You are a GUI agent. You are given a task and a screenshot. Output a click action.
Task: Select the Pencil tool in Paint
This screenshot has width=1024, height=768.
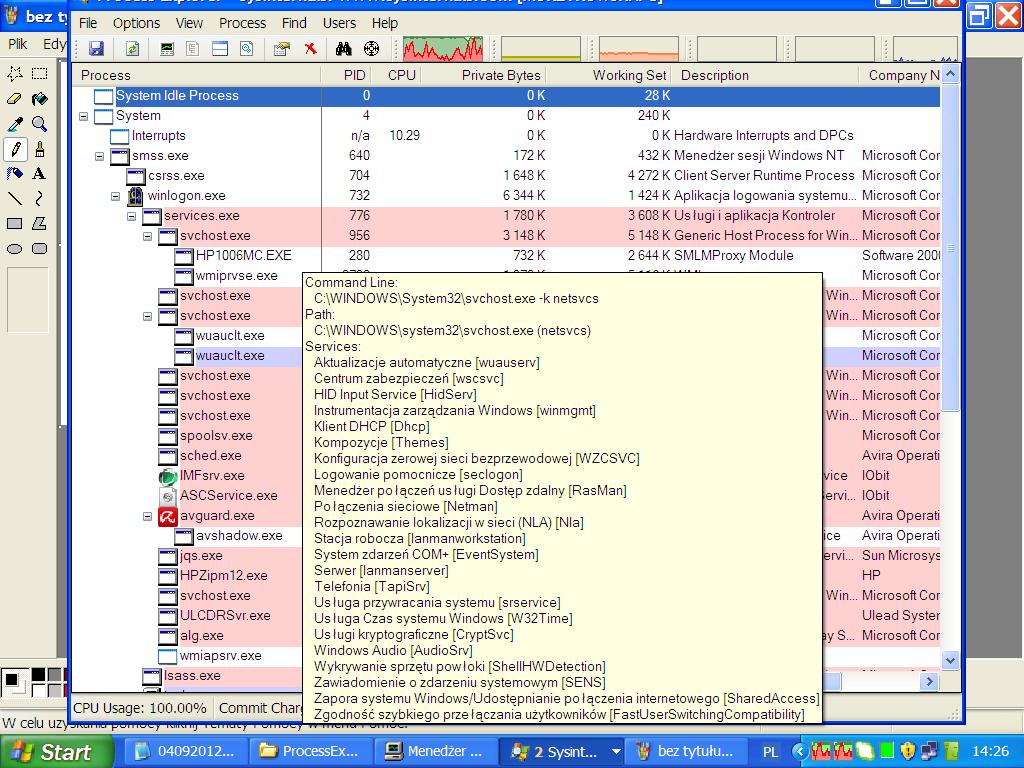click(14, 149)
